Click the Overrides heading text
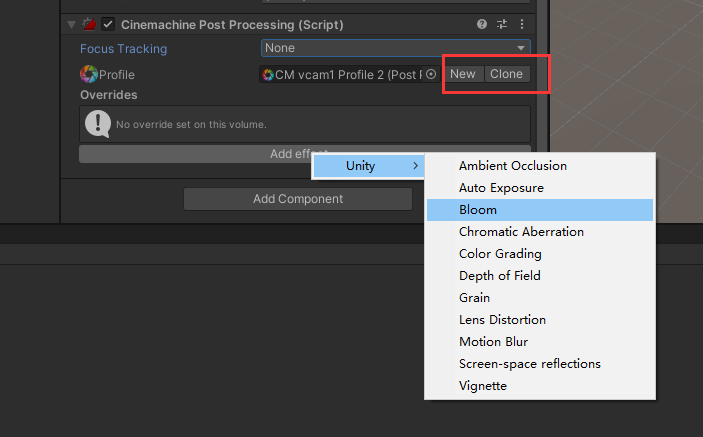This screenshot has width=703, height=437. click(108, 95)
